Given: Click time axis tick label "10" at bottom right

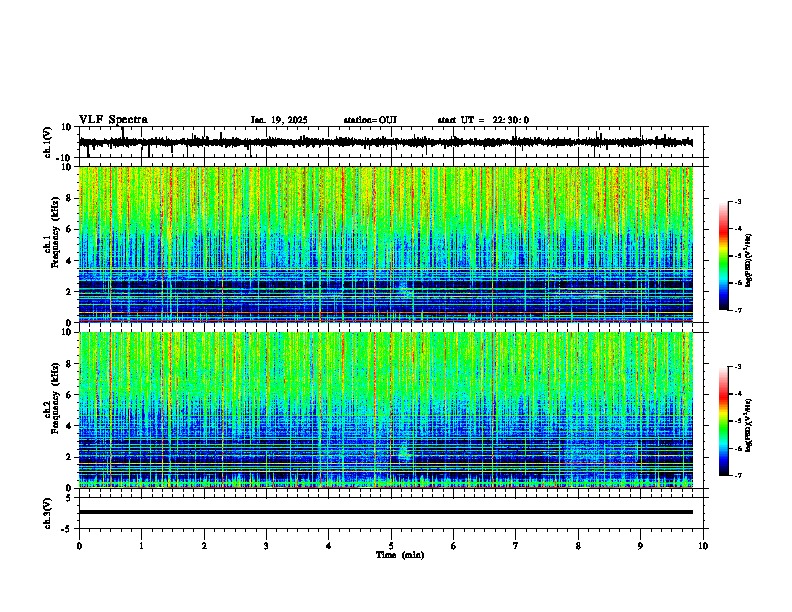Looking at the screenshot, I should pyautogui.click(x=703, y=546).
